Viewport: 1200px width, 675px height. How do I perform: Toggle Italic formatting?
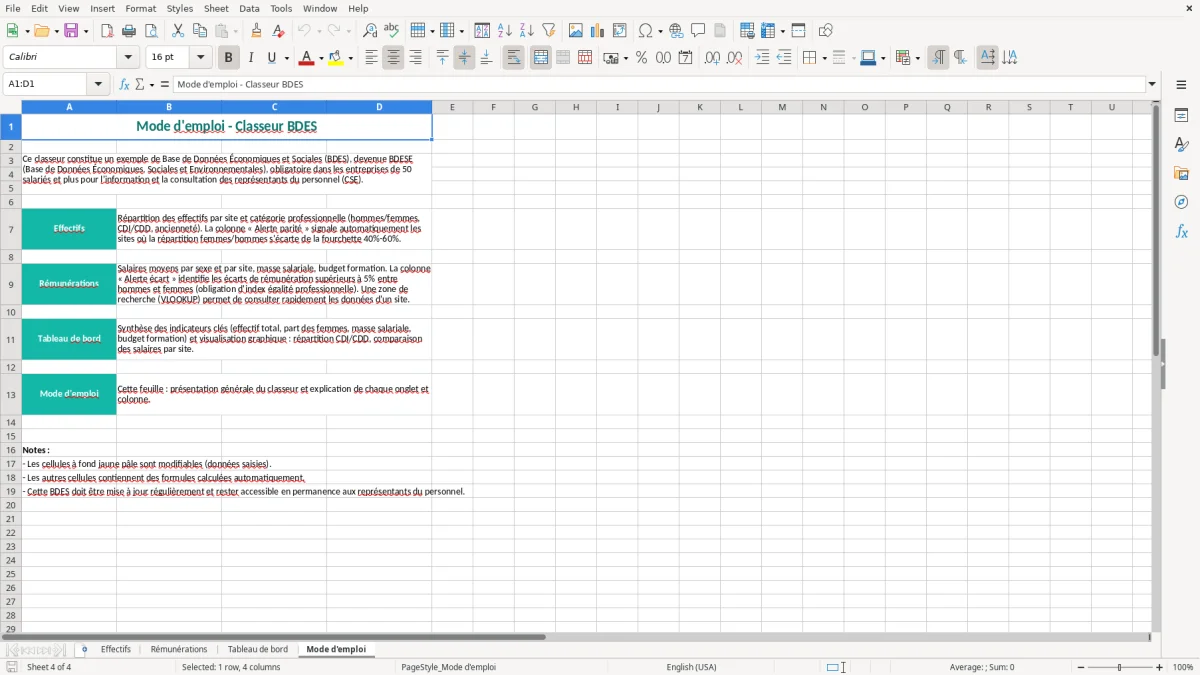click(250, 58)
